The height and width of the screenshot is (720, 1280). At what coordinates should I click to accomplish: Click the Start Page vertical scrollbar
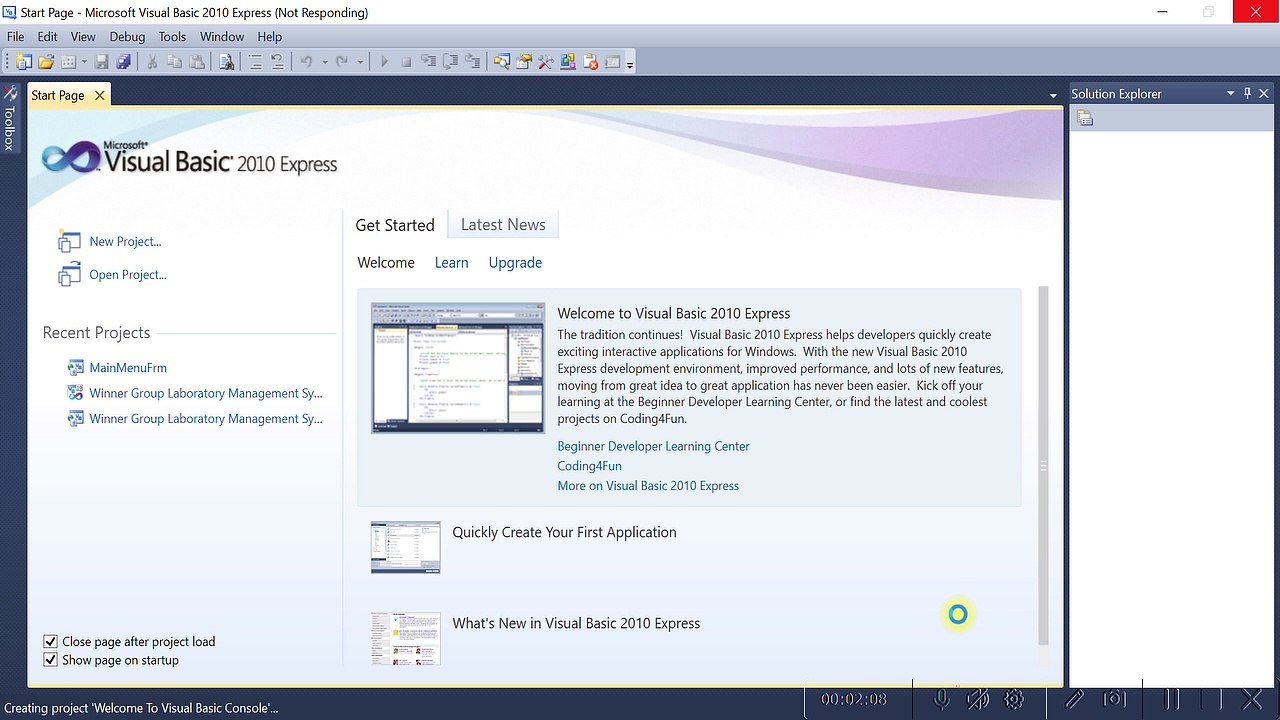click(x=1043, y=466)
